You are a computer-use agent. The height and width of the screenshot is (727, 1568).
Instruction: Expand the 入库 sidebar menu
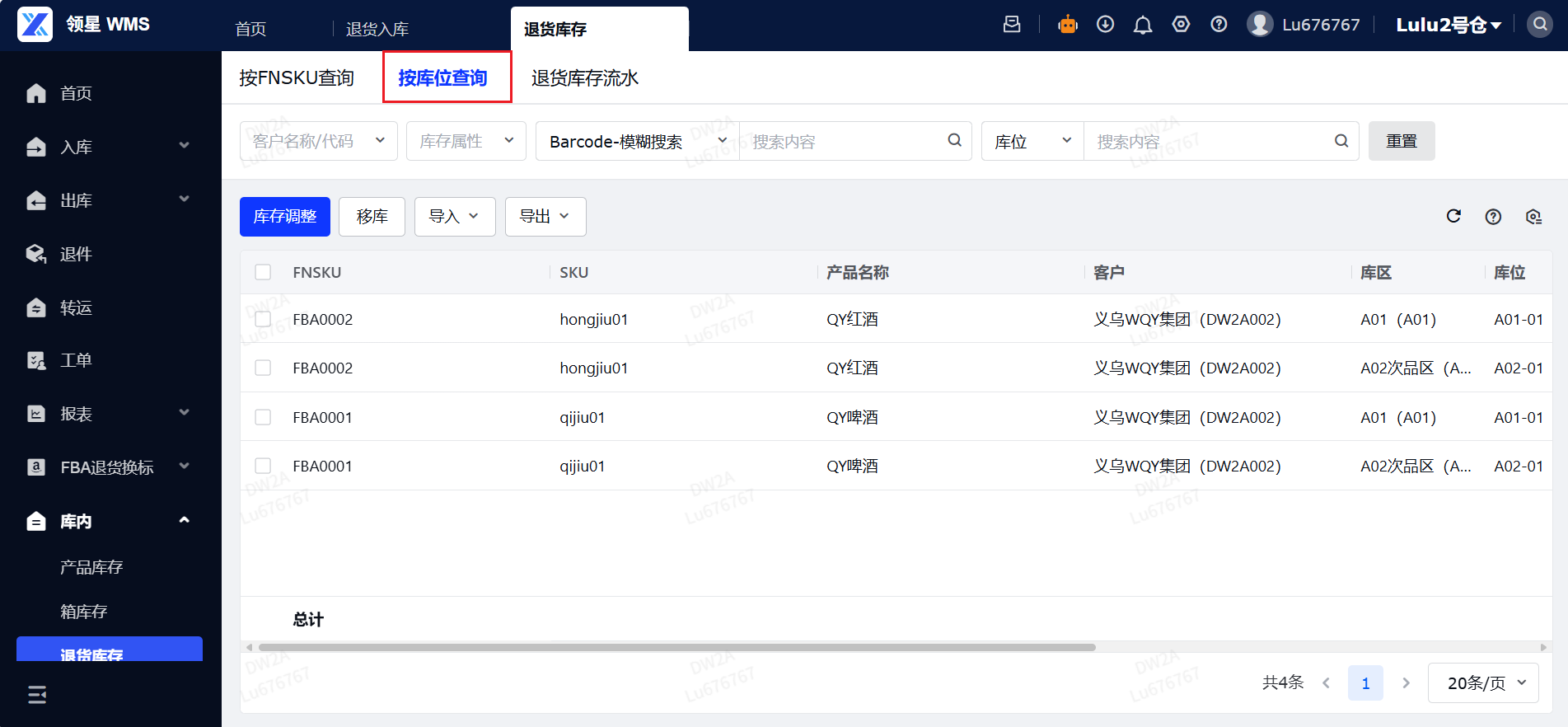tap(185, 146)
